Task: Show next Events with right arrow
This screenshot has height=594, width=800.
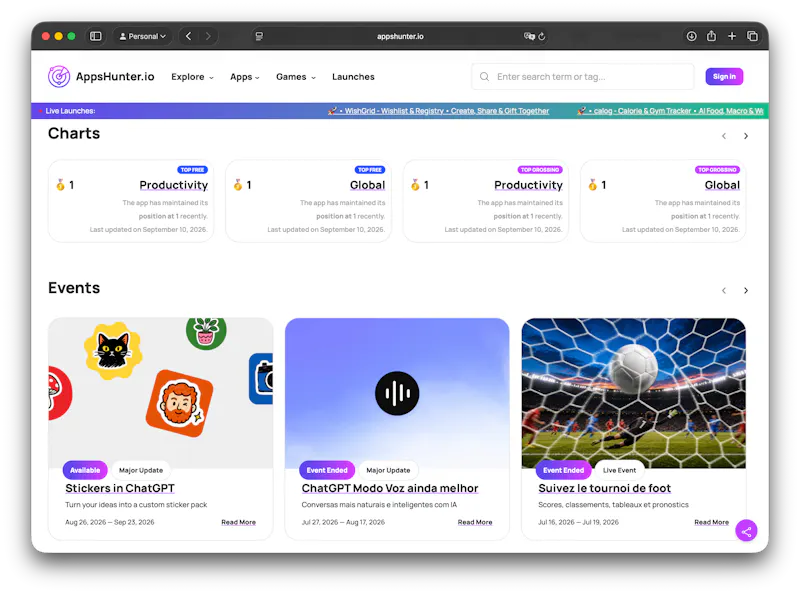Action: (x=746, y=290)
